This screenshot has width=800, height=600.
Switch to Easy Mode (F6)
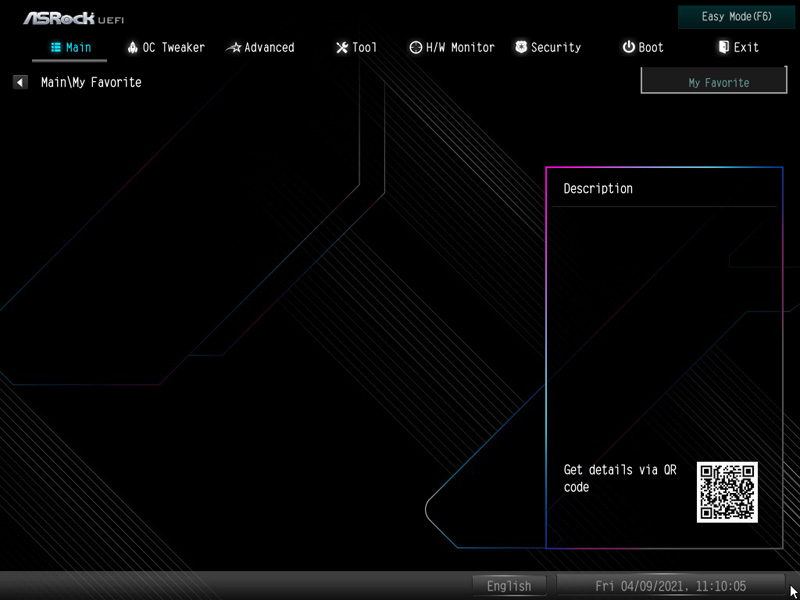736,17
